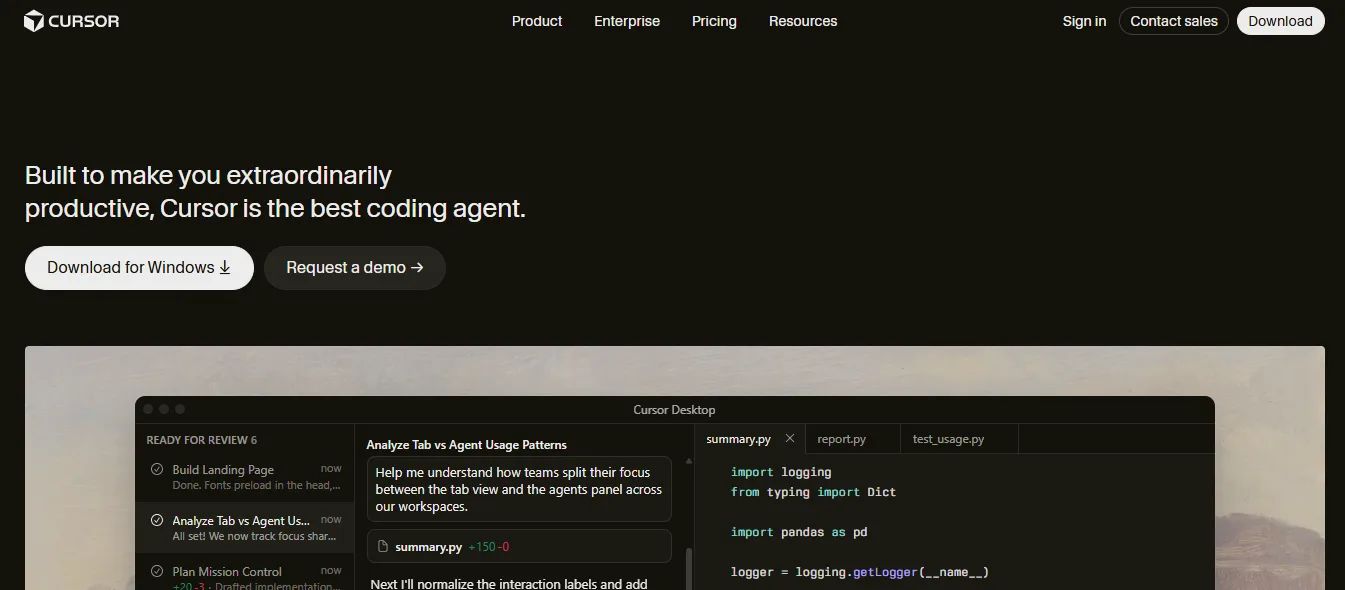Image resolution: width=1345 pixels, height=590 pixels.
Task: Click the check circle icon beside Plan Mission Control
Action: [157, 571]
